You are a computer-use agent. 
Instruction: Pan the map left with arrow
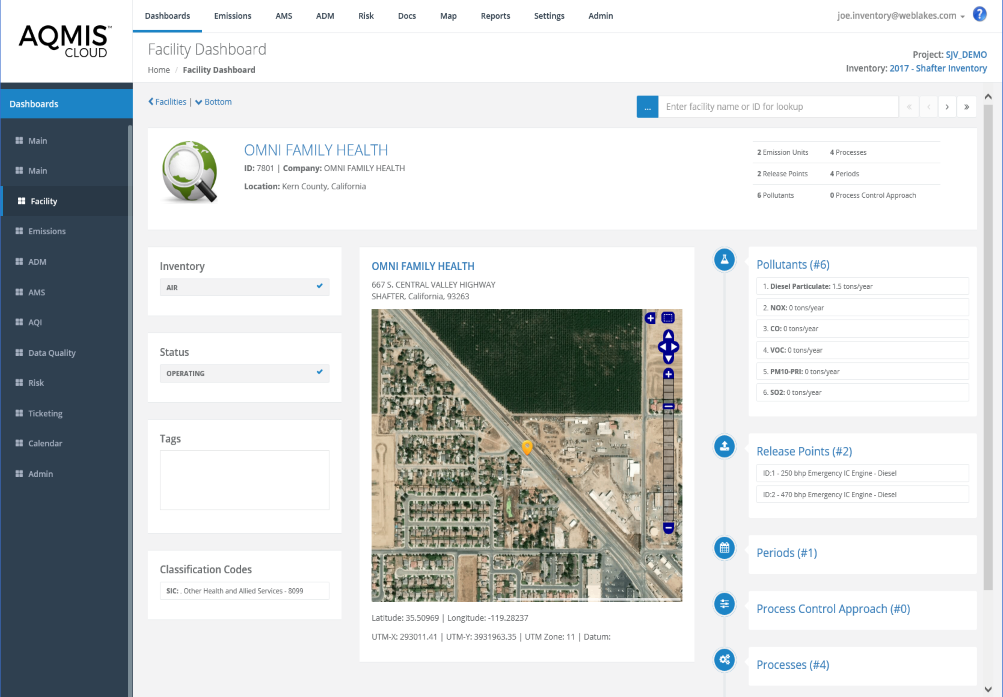click(x=662, y=347)
